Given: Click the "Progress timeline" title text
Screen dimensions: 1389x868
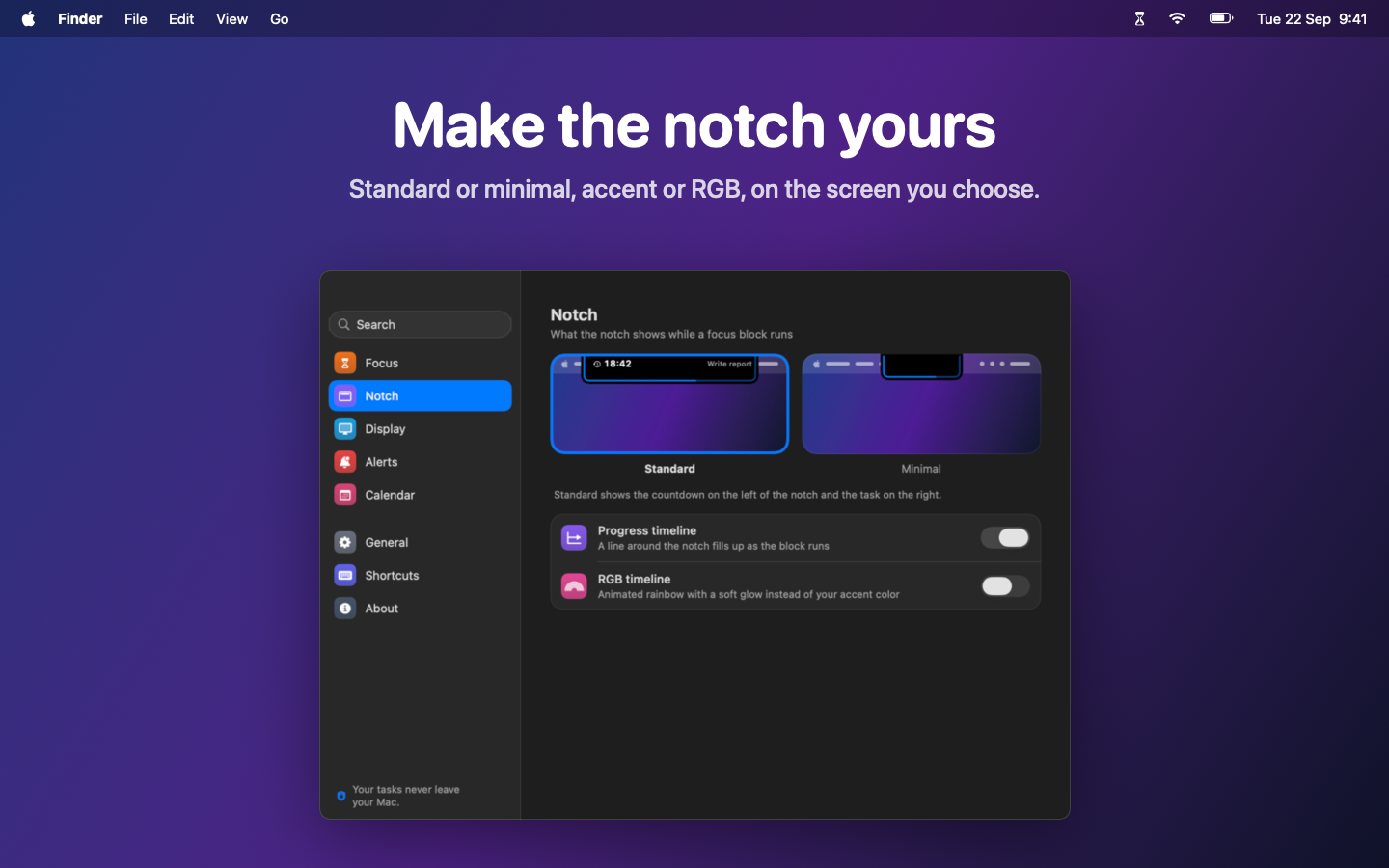Looking at the screenshot, I should (x=647, y=530).
